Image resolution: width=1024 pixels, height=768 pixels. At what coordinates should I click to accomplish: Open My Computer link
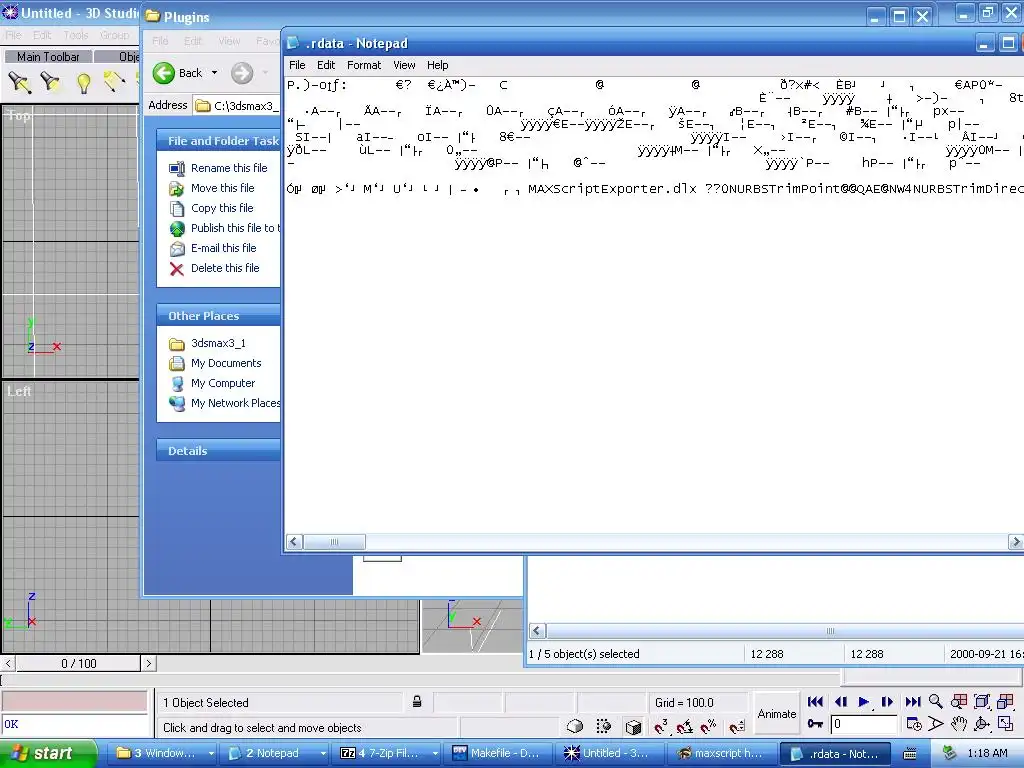(x=223, y=383)
